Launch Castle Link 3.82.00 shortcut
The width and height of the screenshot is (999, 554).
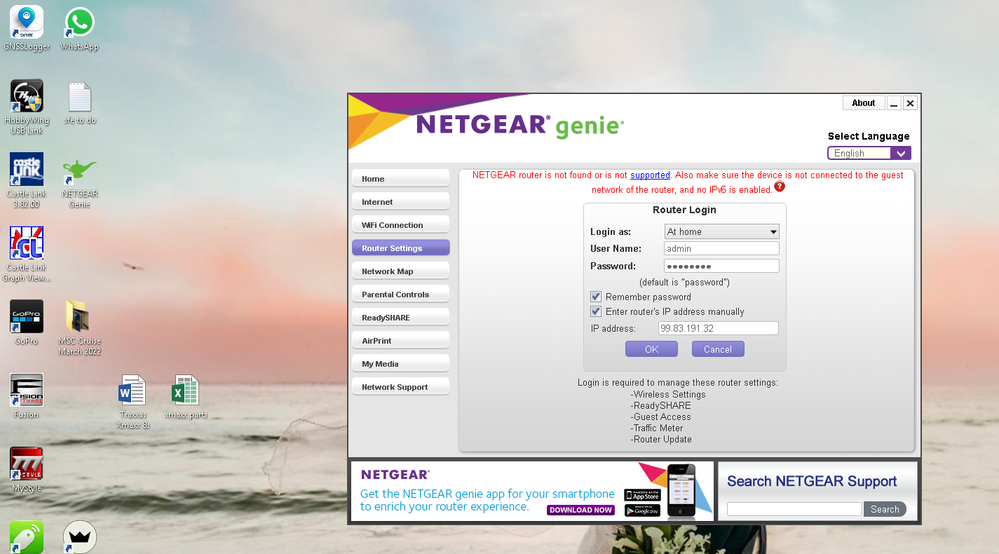tap(27, 180)
